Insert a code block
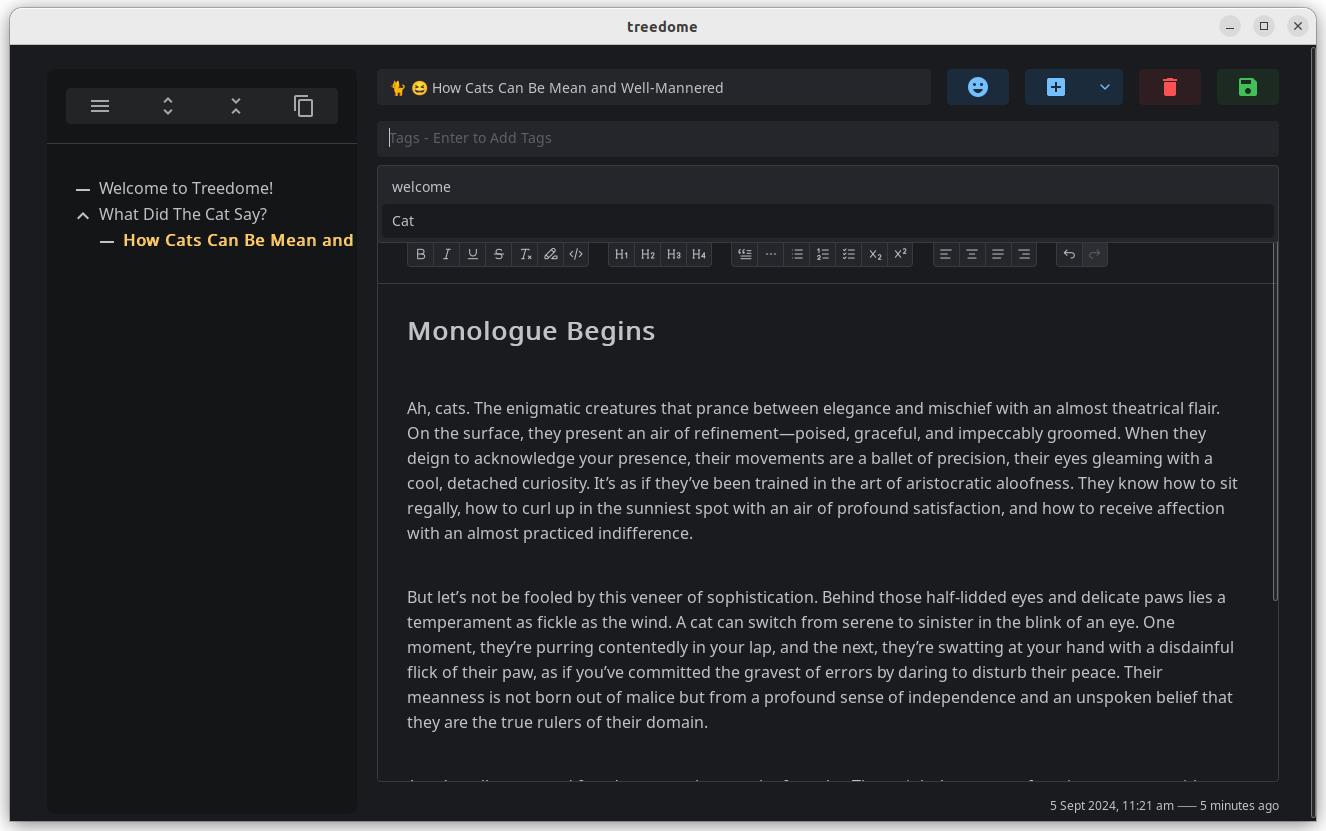The image size is (1326, 831). point(576,254)
